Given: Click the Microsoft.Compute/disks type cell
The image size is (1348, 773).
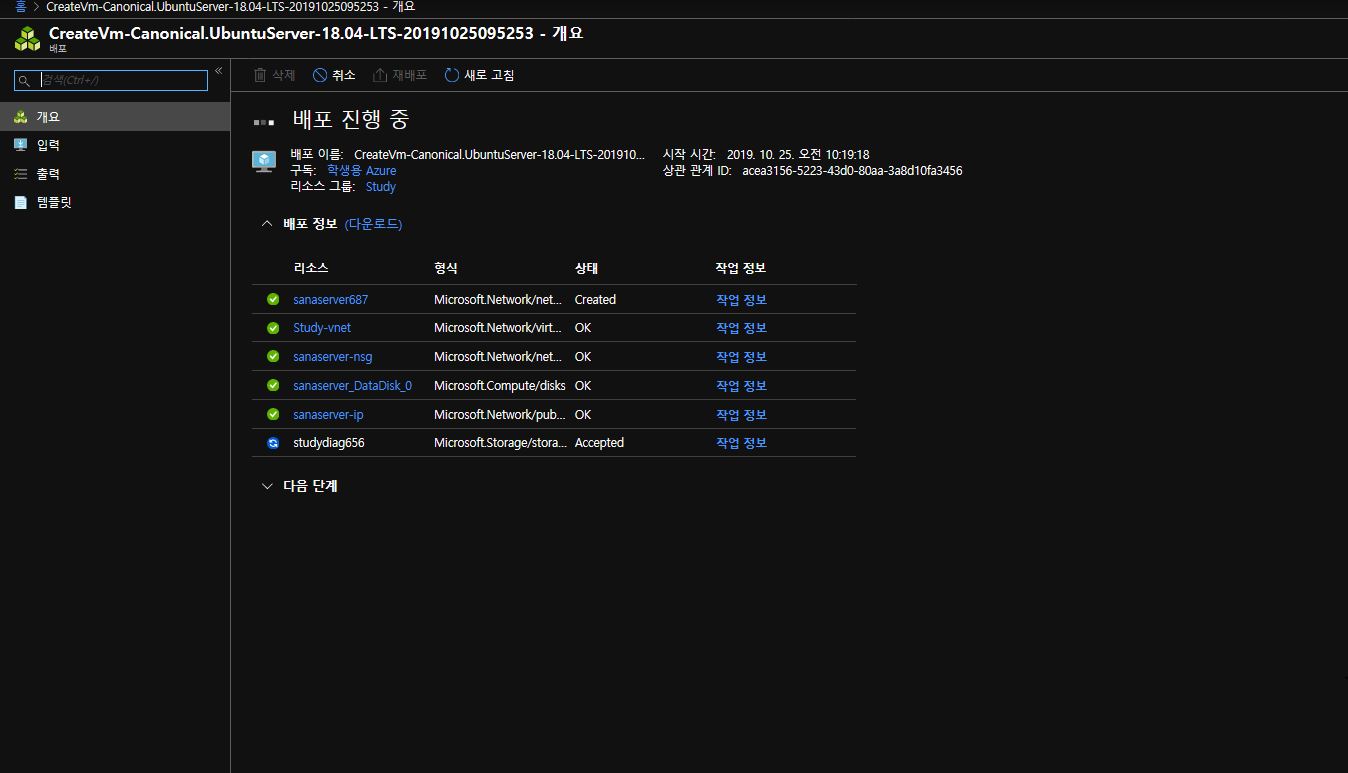Looking at the screenshot, I should (500, 385).
